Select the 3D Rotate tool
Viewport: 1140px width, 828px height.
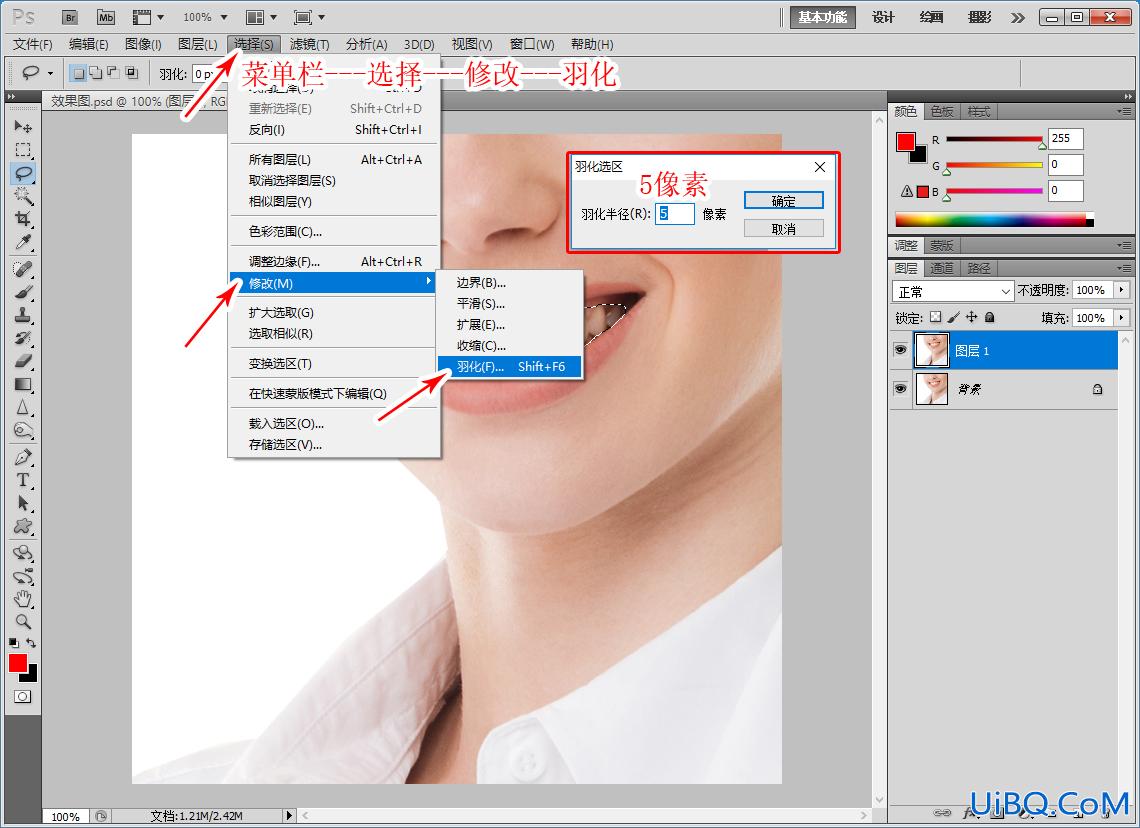[x=23, y=553]
